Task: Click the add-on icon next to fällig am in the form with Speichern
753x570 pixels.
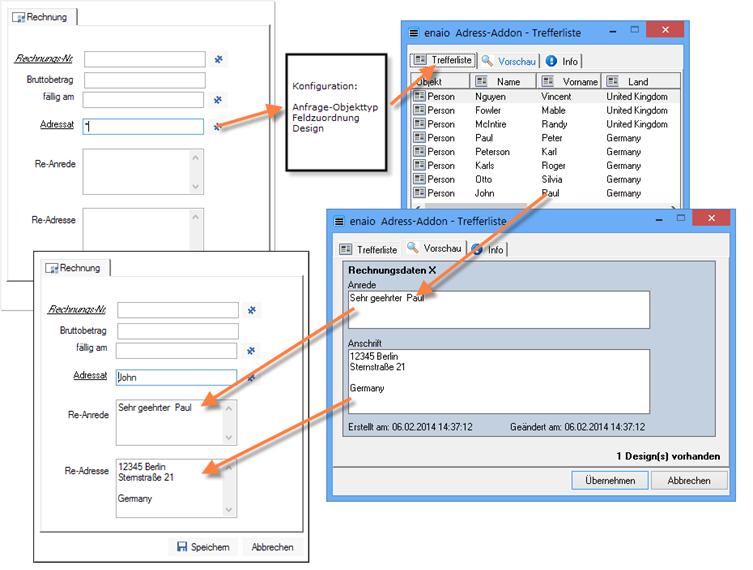Action: point(252,351)
